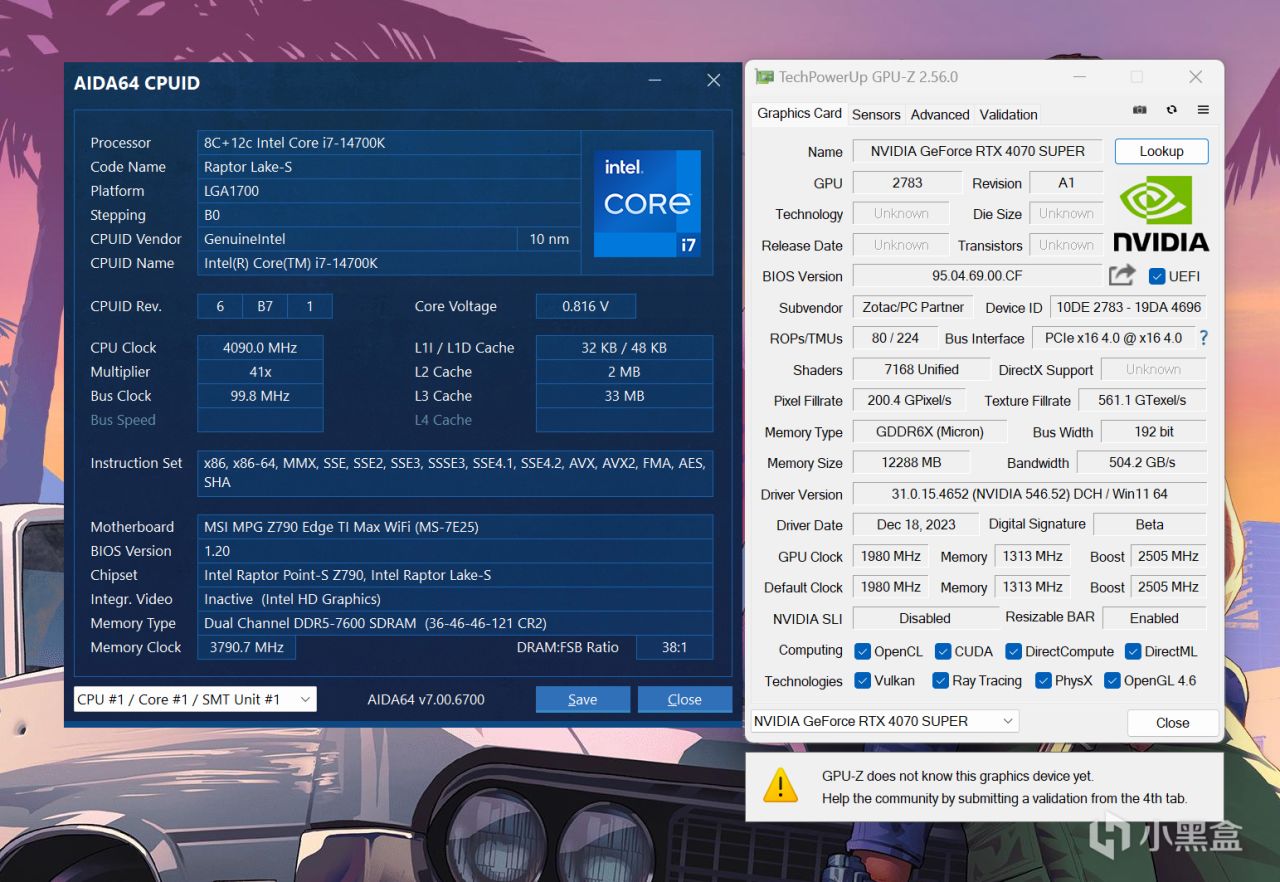Select the Driver Version text field
The image size is (1280, 882).
(1028, 494)
